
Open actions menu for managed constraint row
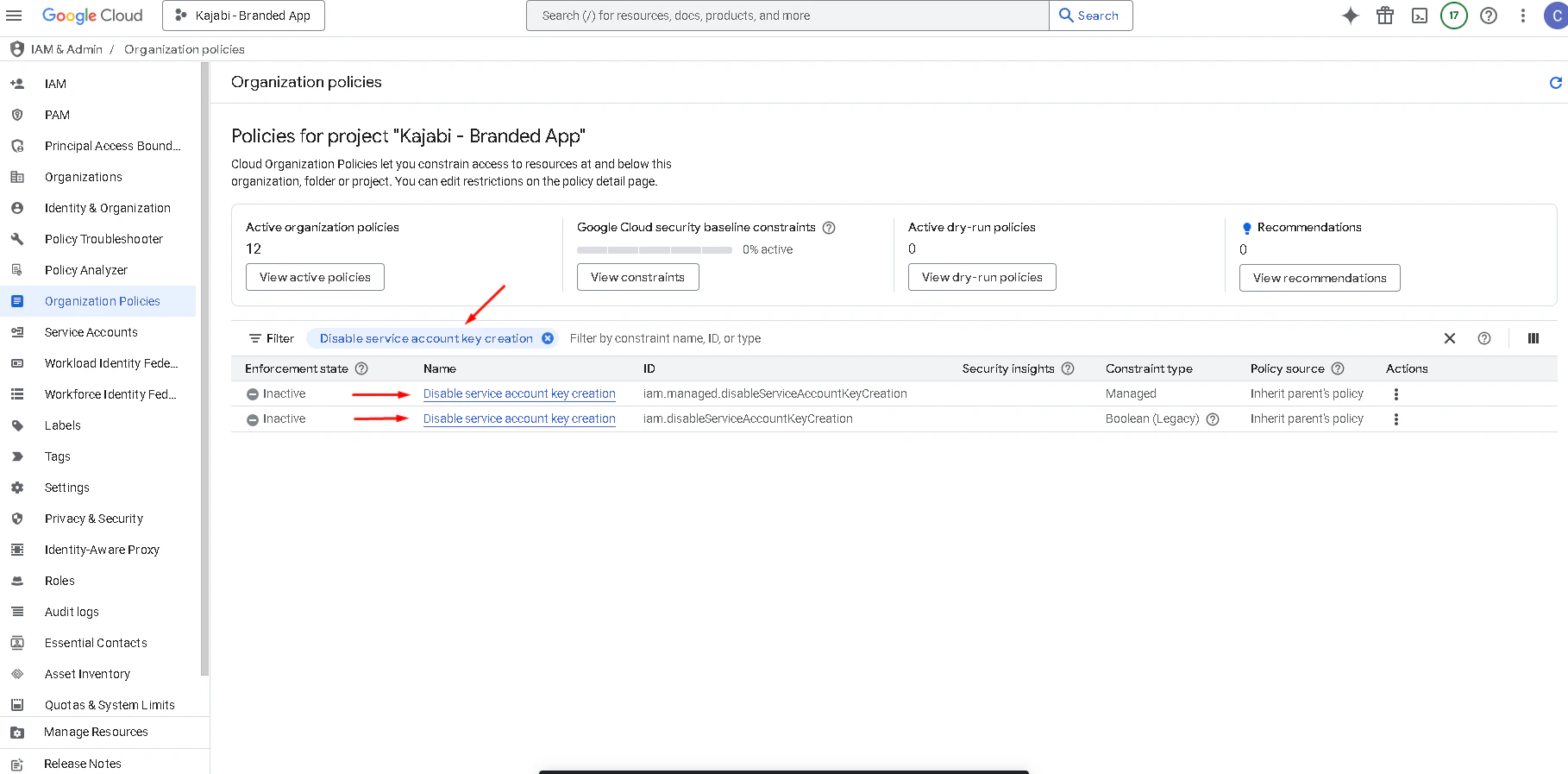pos(1396,393)
